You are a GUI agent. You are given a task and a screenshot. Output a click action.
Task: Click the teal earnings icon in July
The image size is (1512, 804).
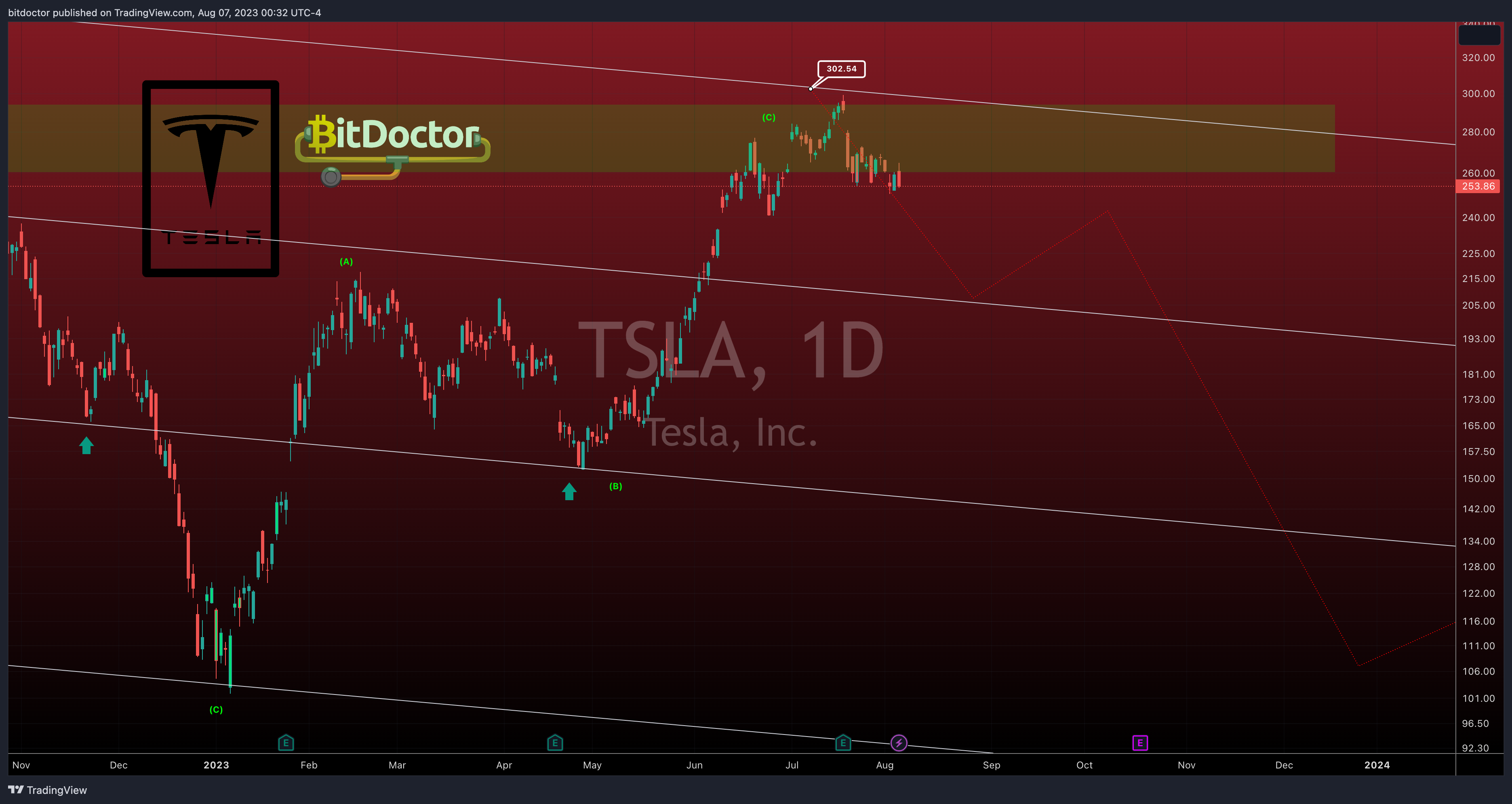[x=843, y=743]
